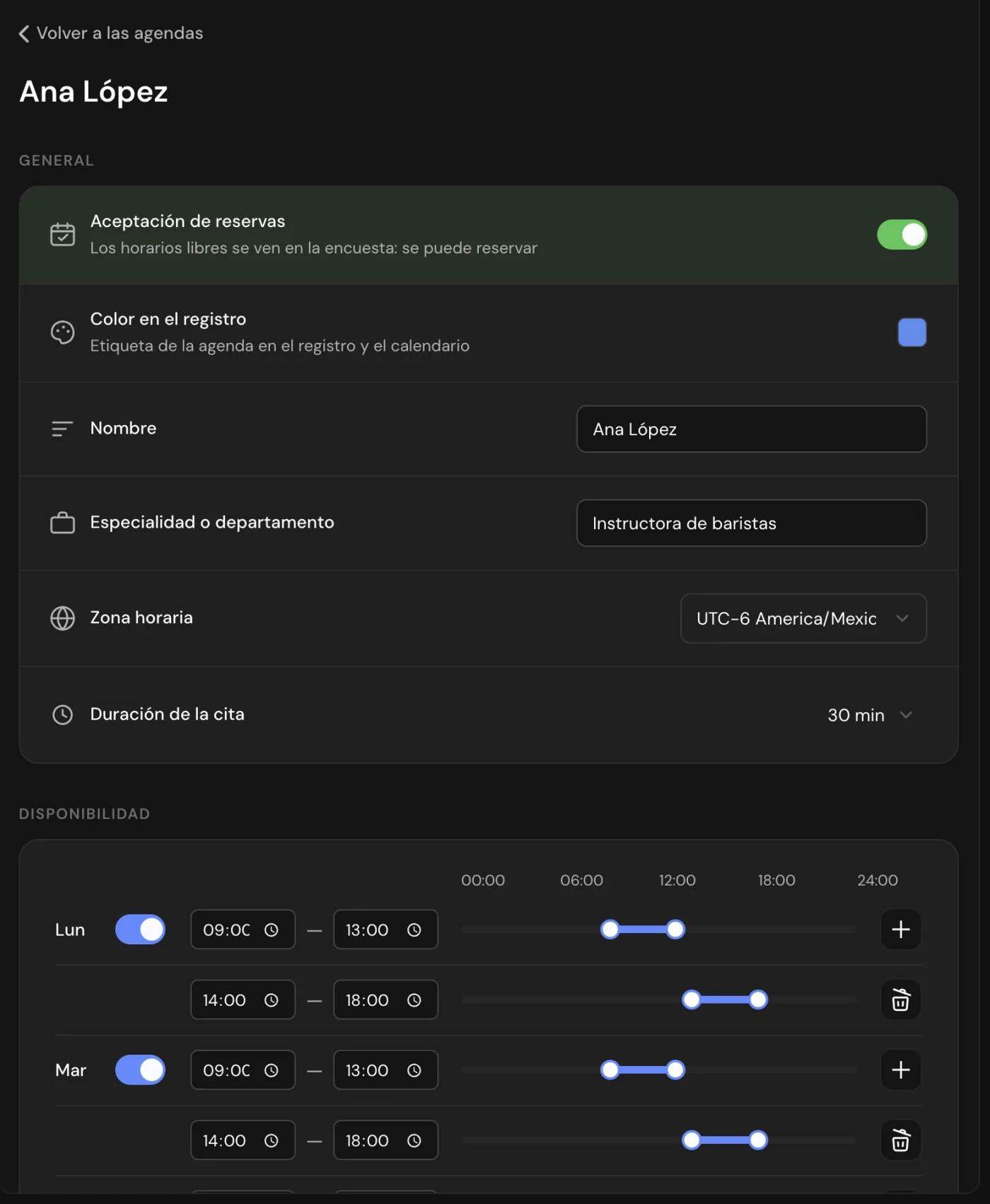Click the Mar 09:00 start time field
Screen dimensions: 990x1204
pos(243,1070)
